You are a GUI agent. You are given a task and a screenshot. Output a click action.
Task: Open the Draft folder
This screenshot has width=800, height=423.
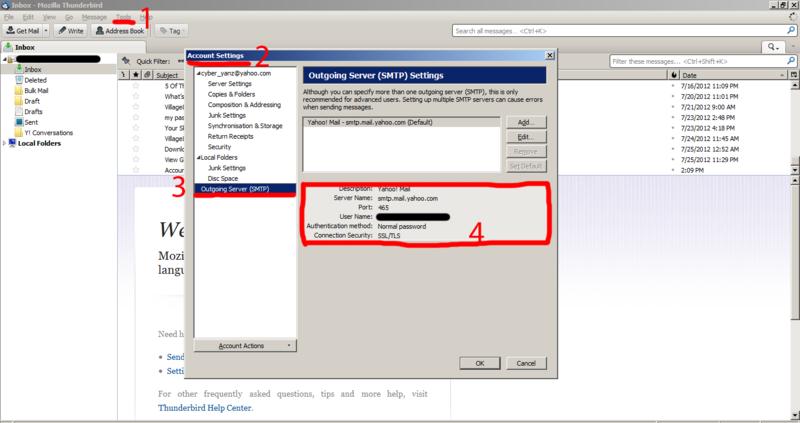(x=32, y=101)
